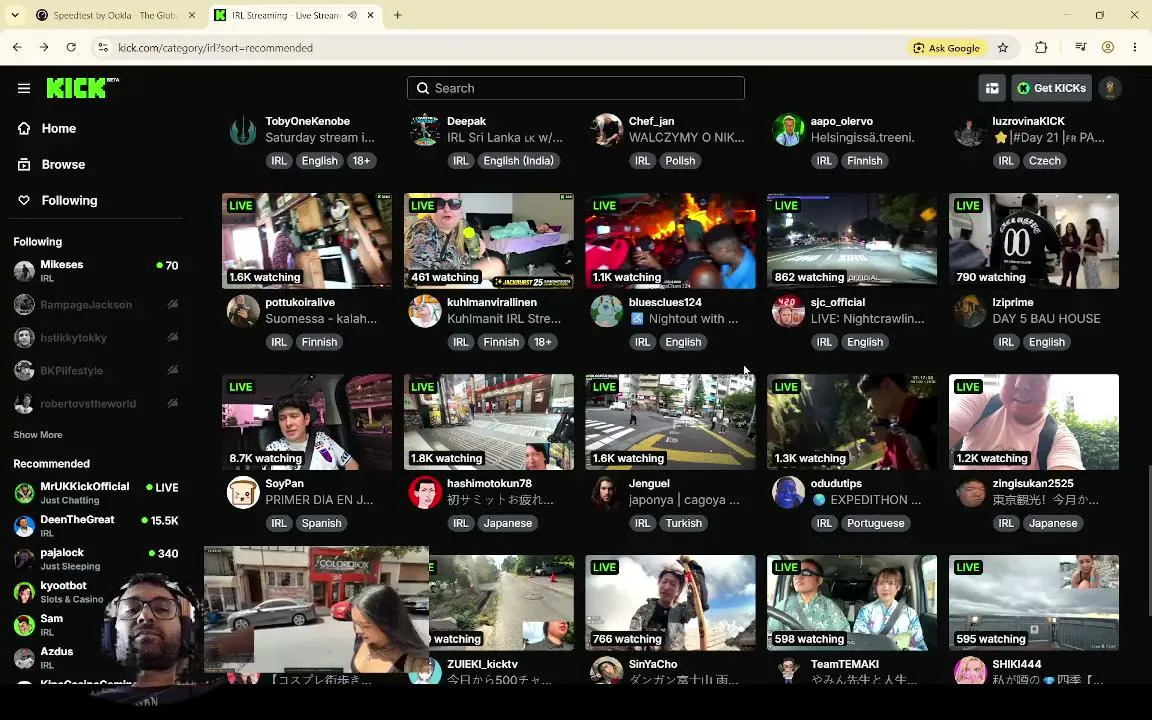
Task: Click aapo_olervo's avatar icon
Action: (x=788, y=130)
